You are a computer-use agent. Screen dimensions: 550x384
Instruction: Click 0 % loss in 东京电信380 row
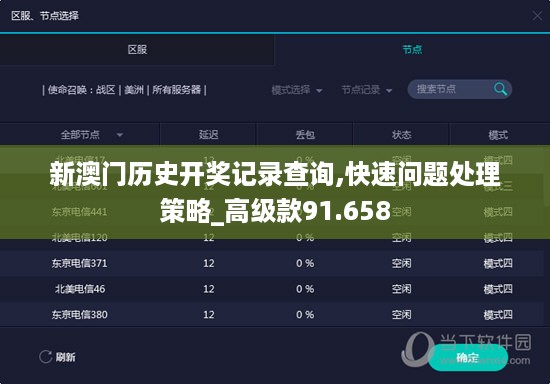coord(305,315)
